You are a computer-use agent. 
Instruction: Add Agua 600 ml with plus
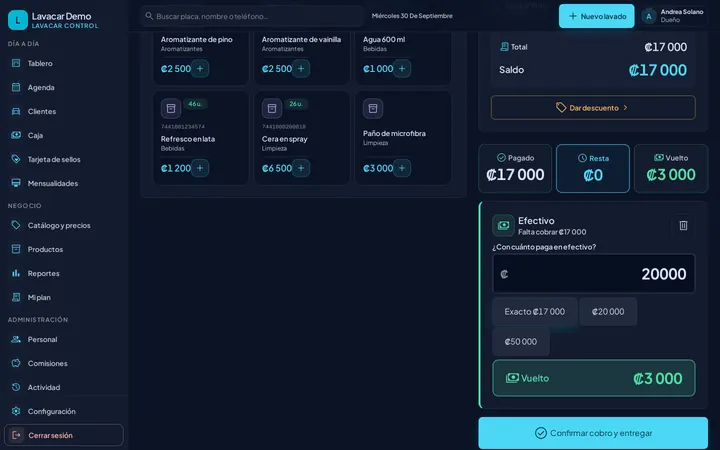tap(402, 68)
